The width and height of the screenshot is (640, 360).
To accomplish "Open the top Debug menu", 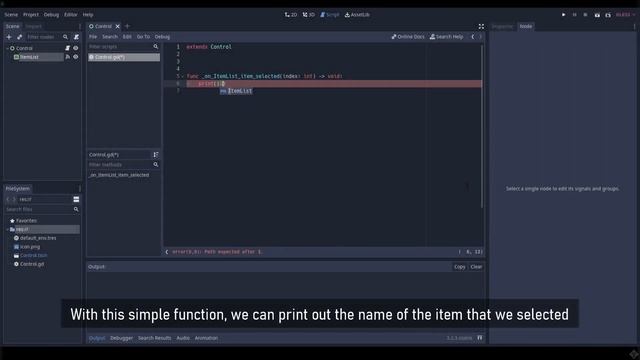I will (x=51, y=15).
